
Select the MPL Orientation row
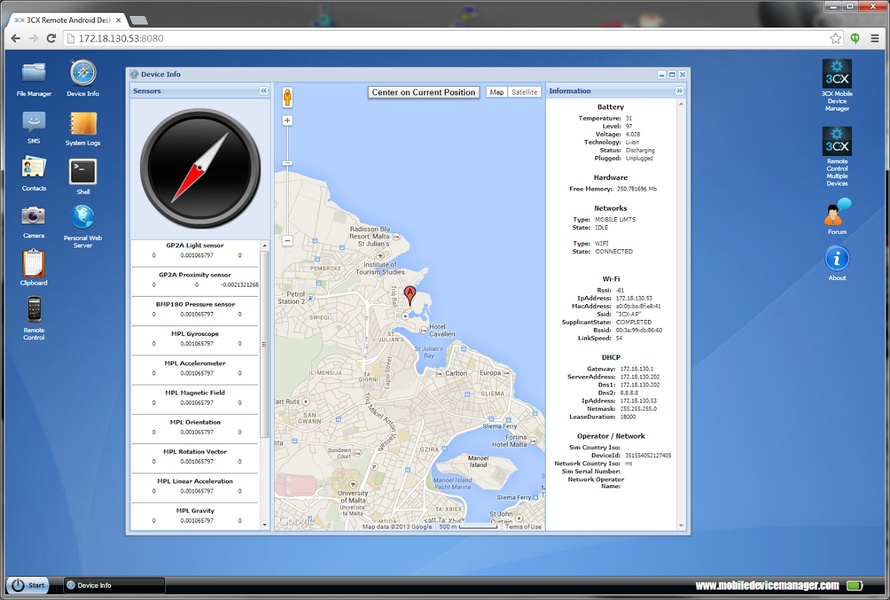(x=195, y=427)
